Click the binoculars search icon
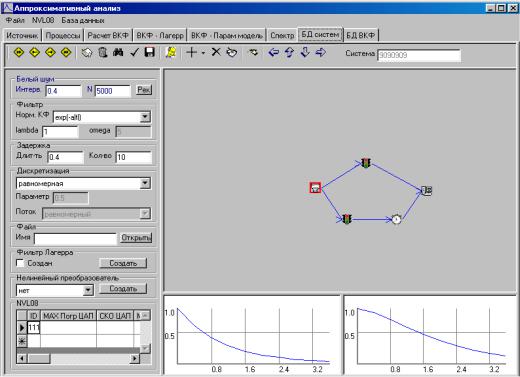Viewport: 520px width, 377px height. pos(118,52)
